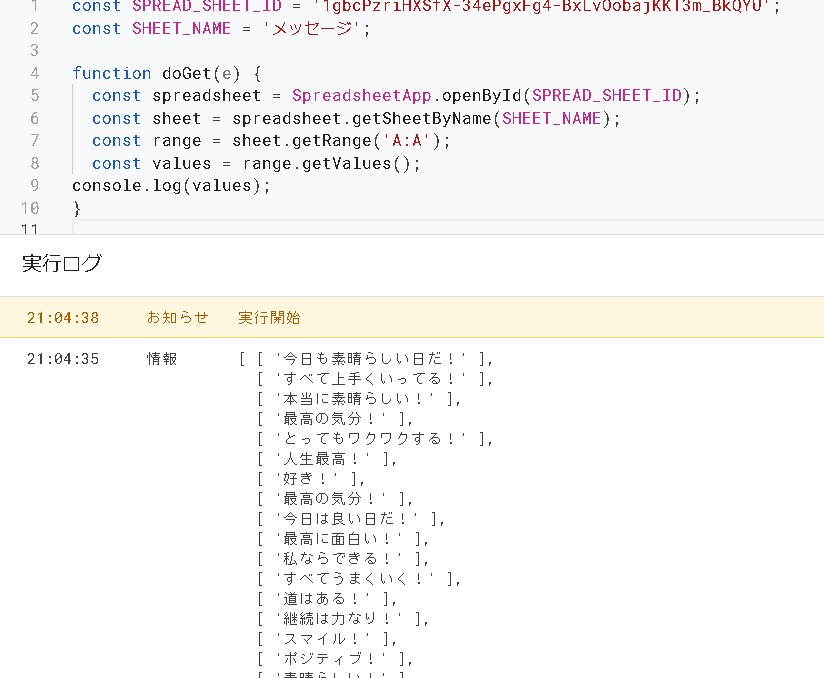Viewport: 824px width, 678px height.
Task: Click the 'A:A' range string on line 7
Action: [x=407, y=141]
